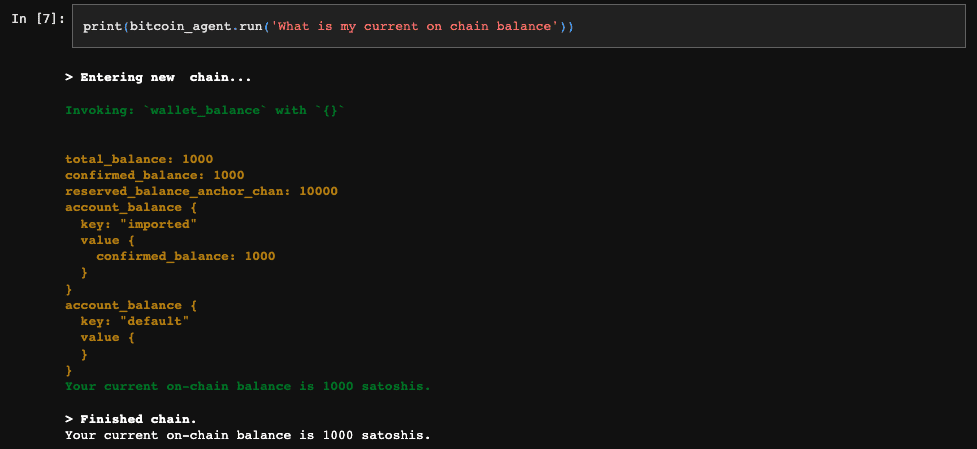Click the total_balance: 1000 line

click(x=139, y=159)
